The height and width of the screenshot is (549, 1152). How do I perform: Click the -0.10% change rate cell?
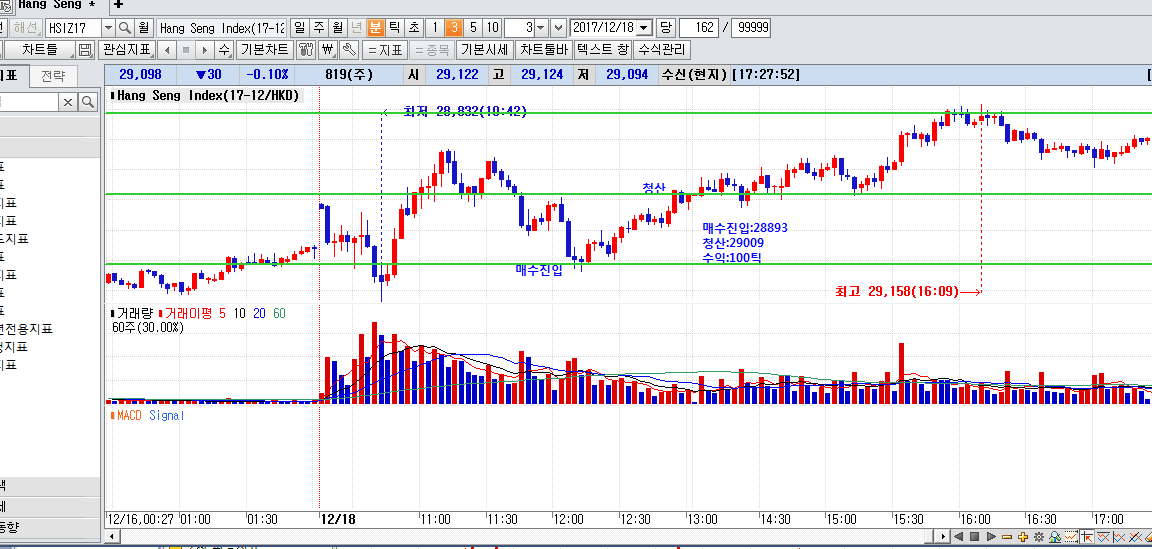coord(268,74)
